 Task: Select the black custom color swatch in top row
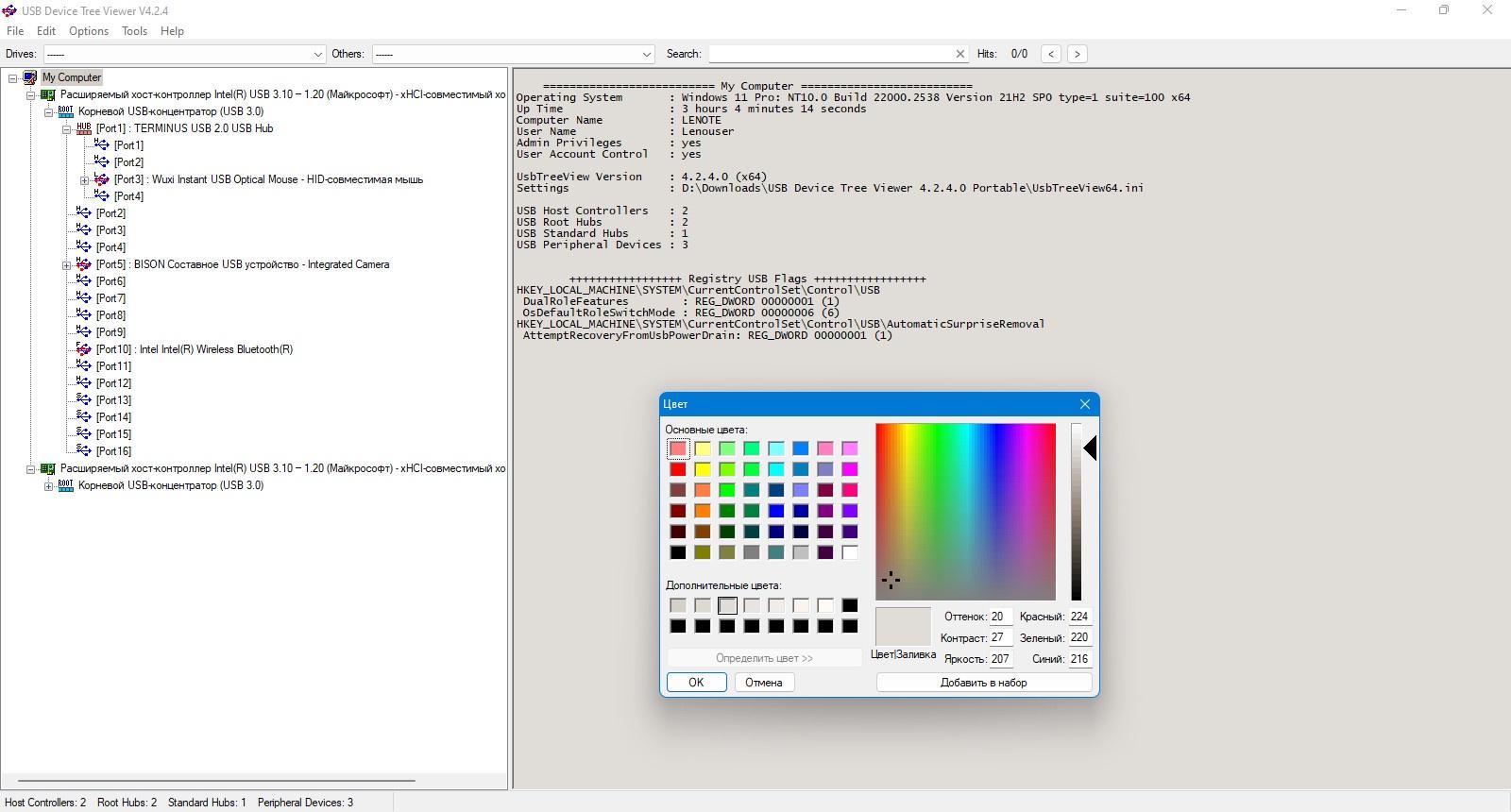850,605
